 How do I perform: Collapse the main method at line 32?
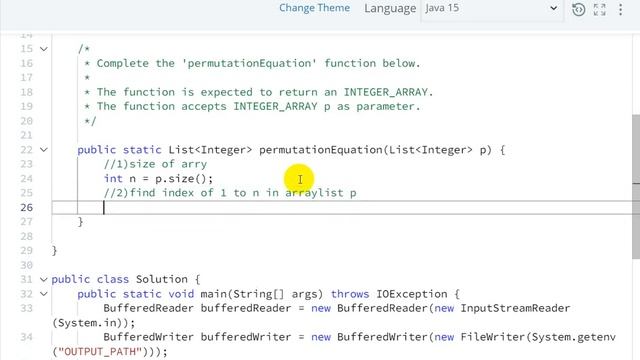44,294
